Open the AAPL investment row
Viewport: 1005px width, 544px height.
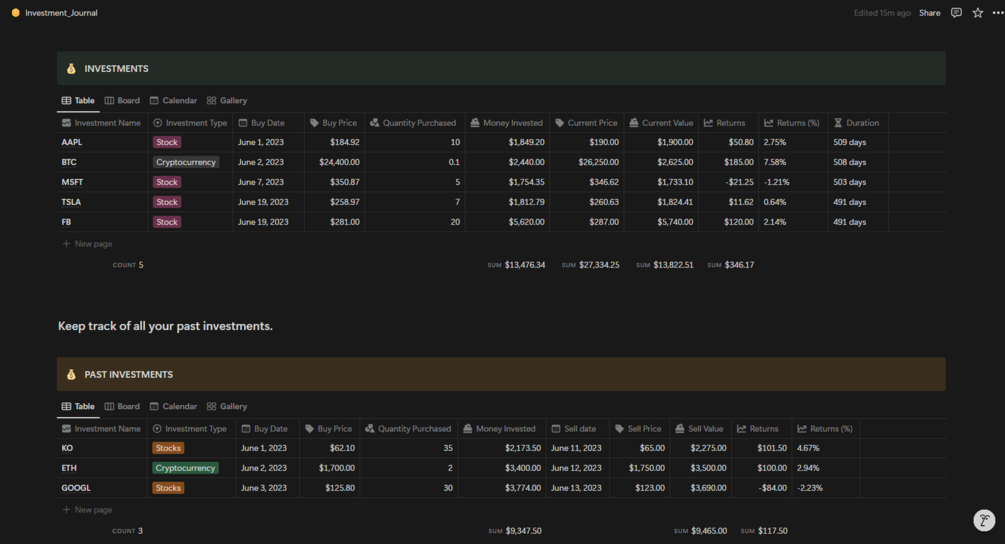72,142
